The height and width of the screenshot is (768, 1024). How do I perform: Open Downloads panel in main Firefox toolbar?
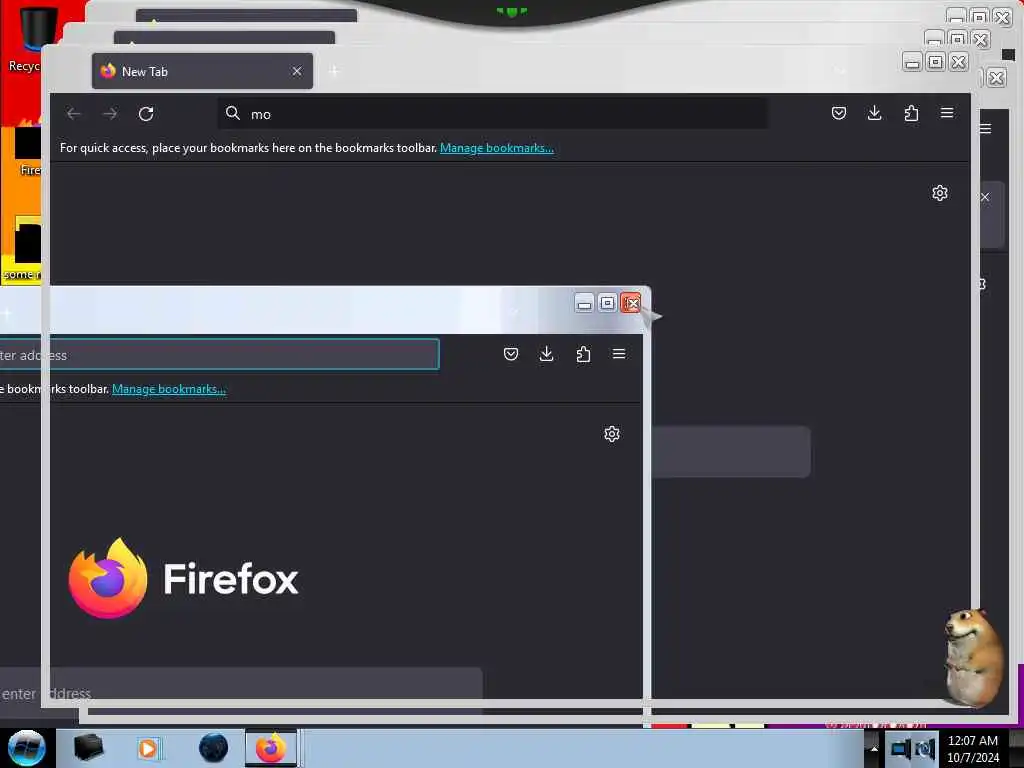coord(874,113)
